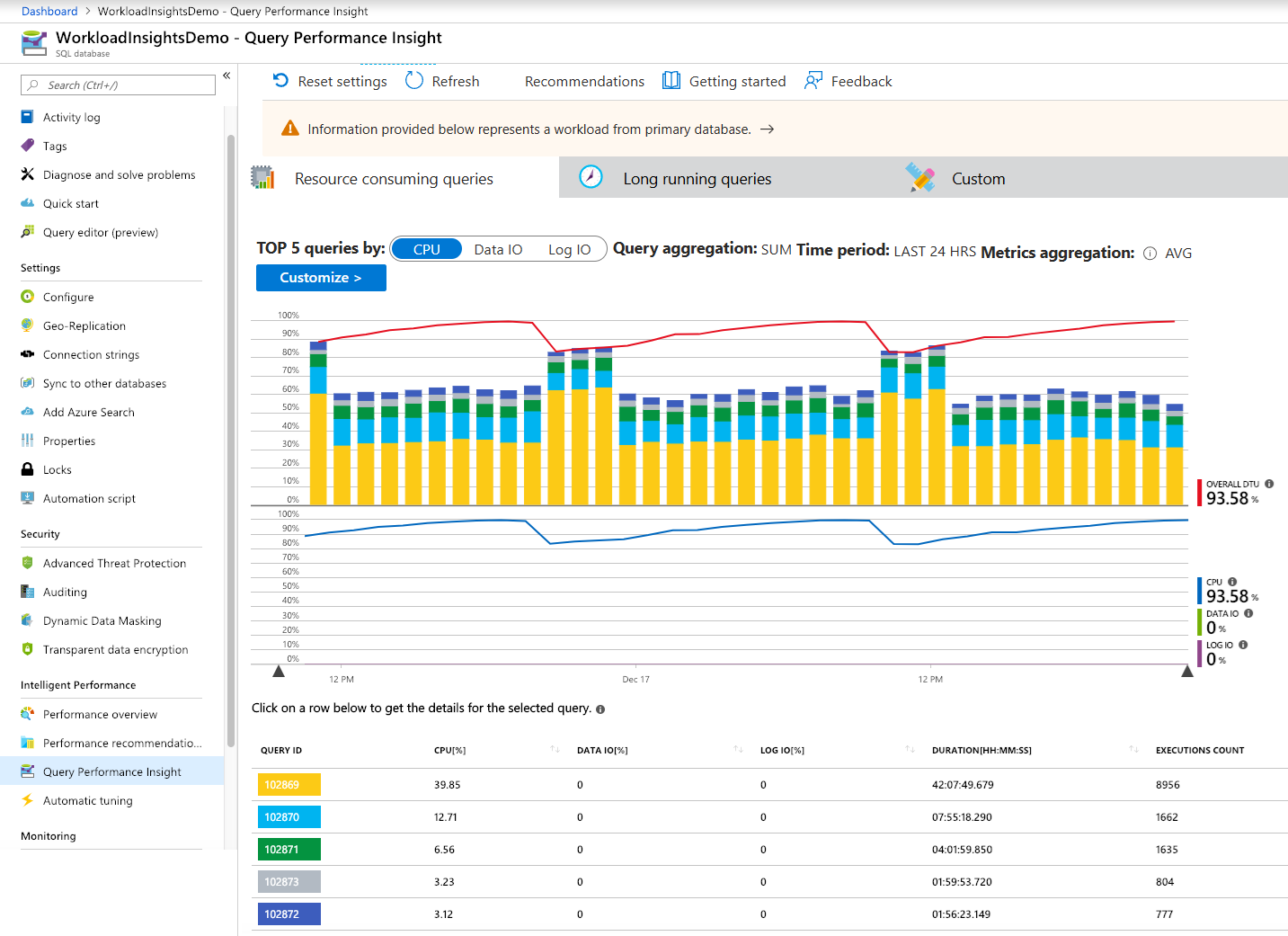Go to Dashboard breadcrumb link
The height and width of the screenshot is (936, 1288).
point(49,11)
